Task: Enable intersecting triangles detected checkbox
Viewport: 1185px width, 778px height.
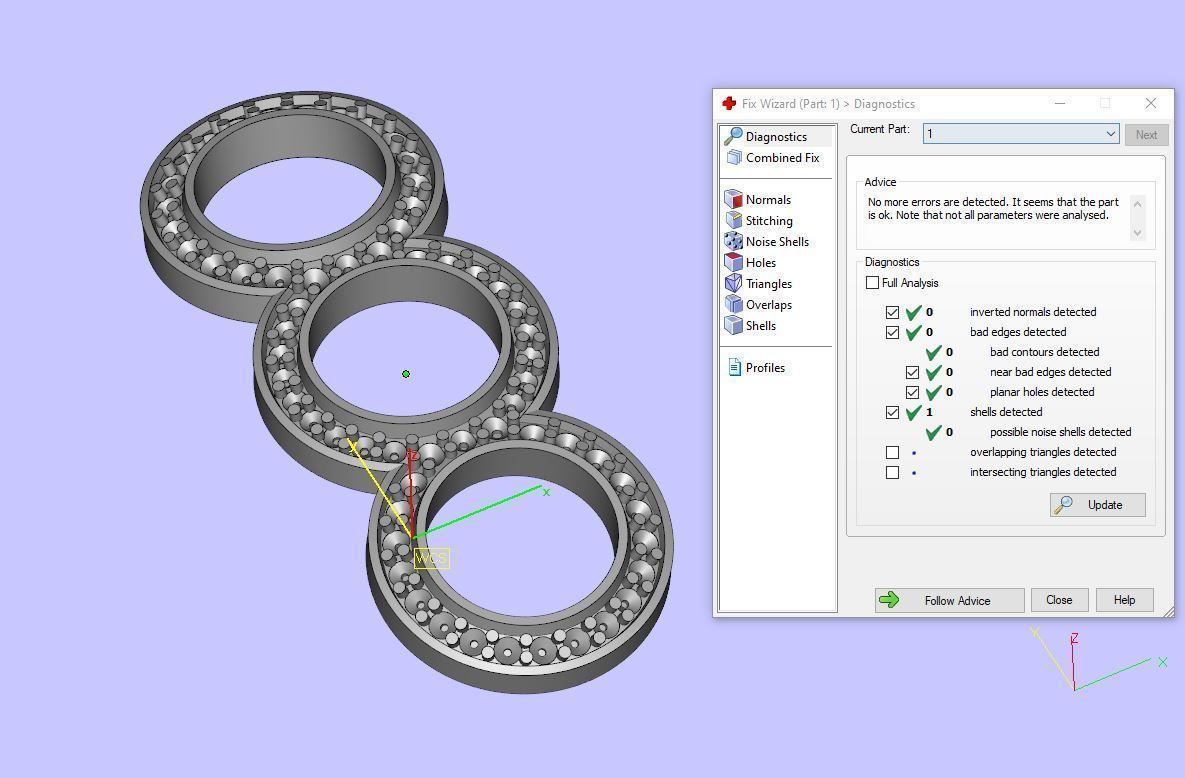Action: click(x=893, y=473)
